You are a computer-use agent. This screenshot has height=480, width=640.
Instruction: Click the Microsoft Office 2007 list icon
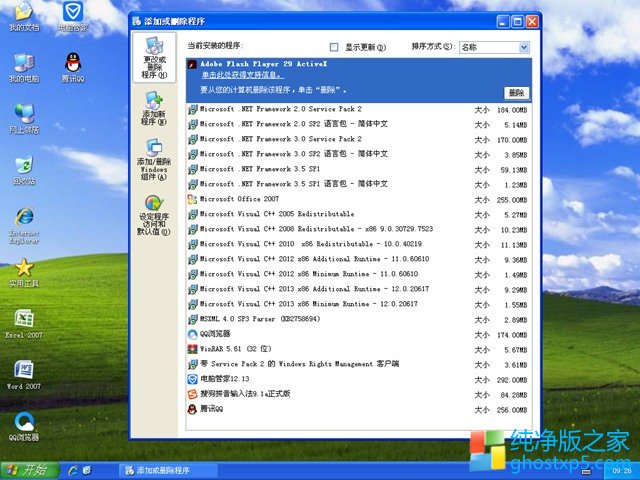point(192,200)
